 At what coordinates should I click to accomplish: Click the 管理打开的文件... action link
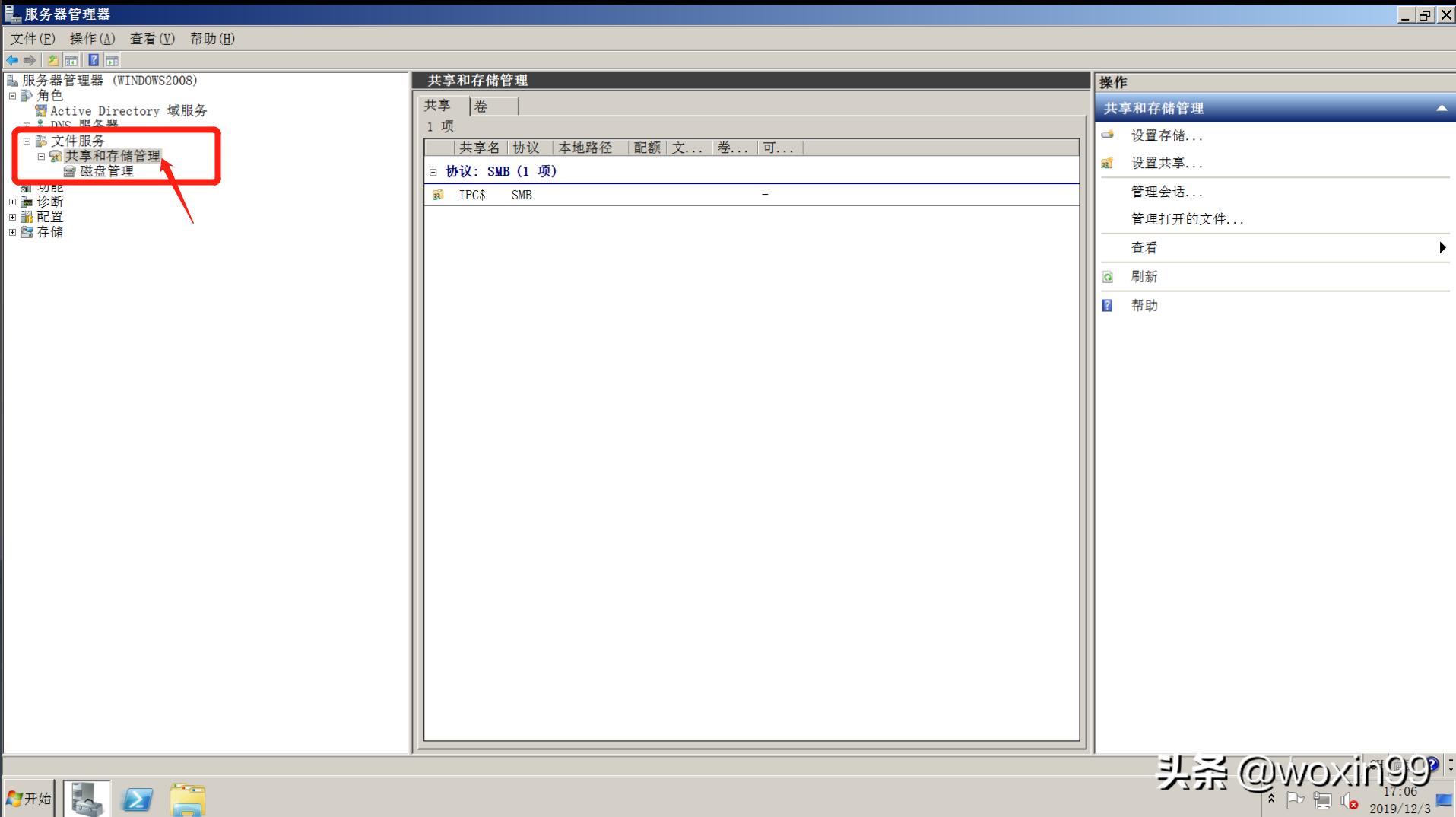coord(1186,218)
